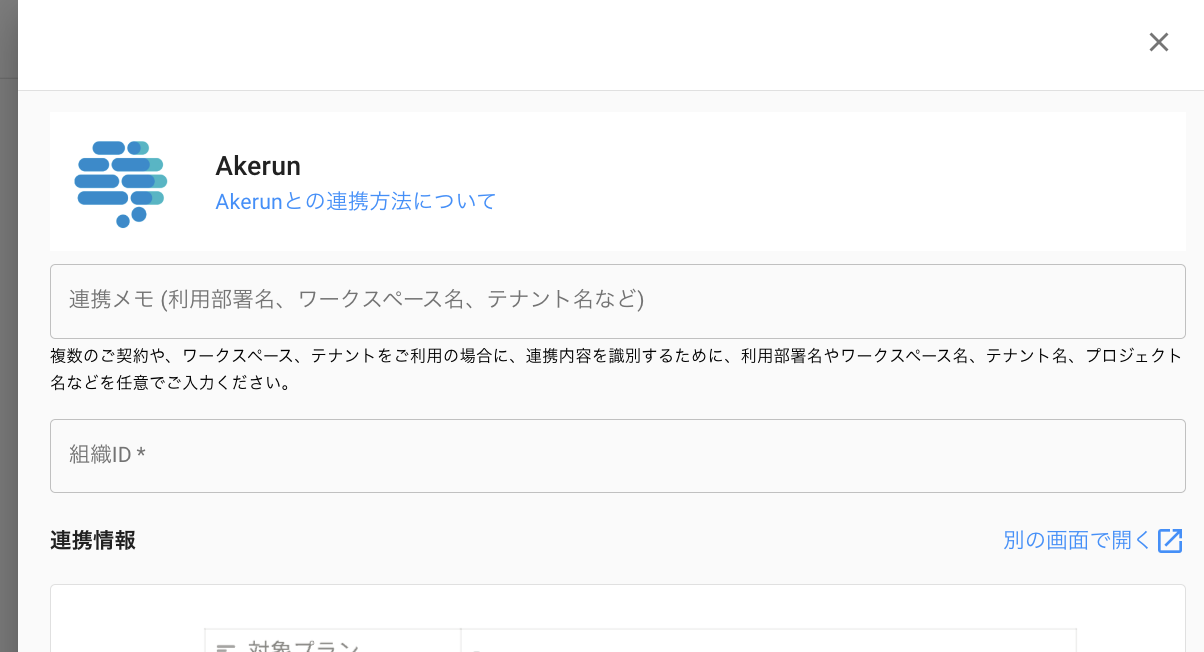Click the 連携メモ placeholder text

(x=356, y=299)
